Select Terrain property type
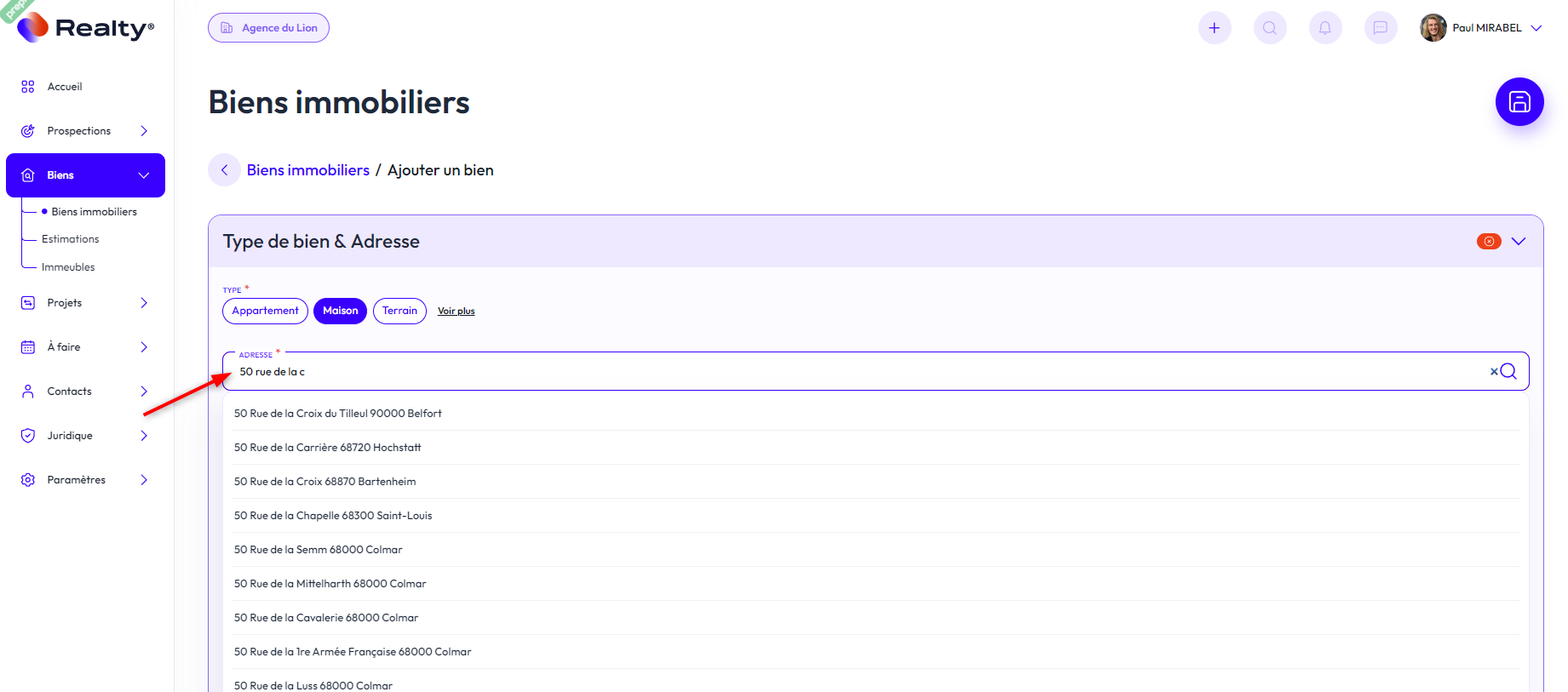This screenshot has width=1568, height=692. [x=399, y=311]
